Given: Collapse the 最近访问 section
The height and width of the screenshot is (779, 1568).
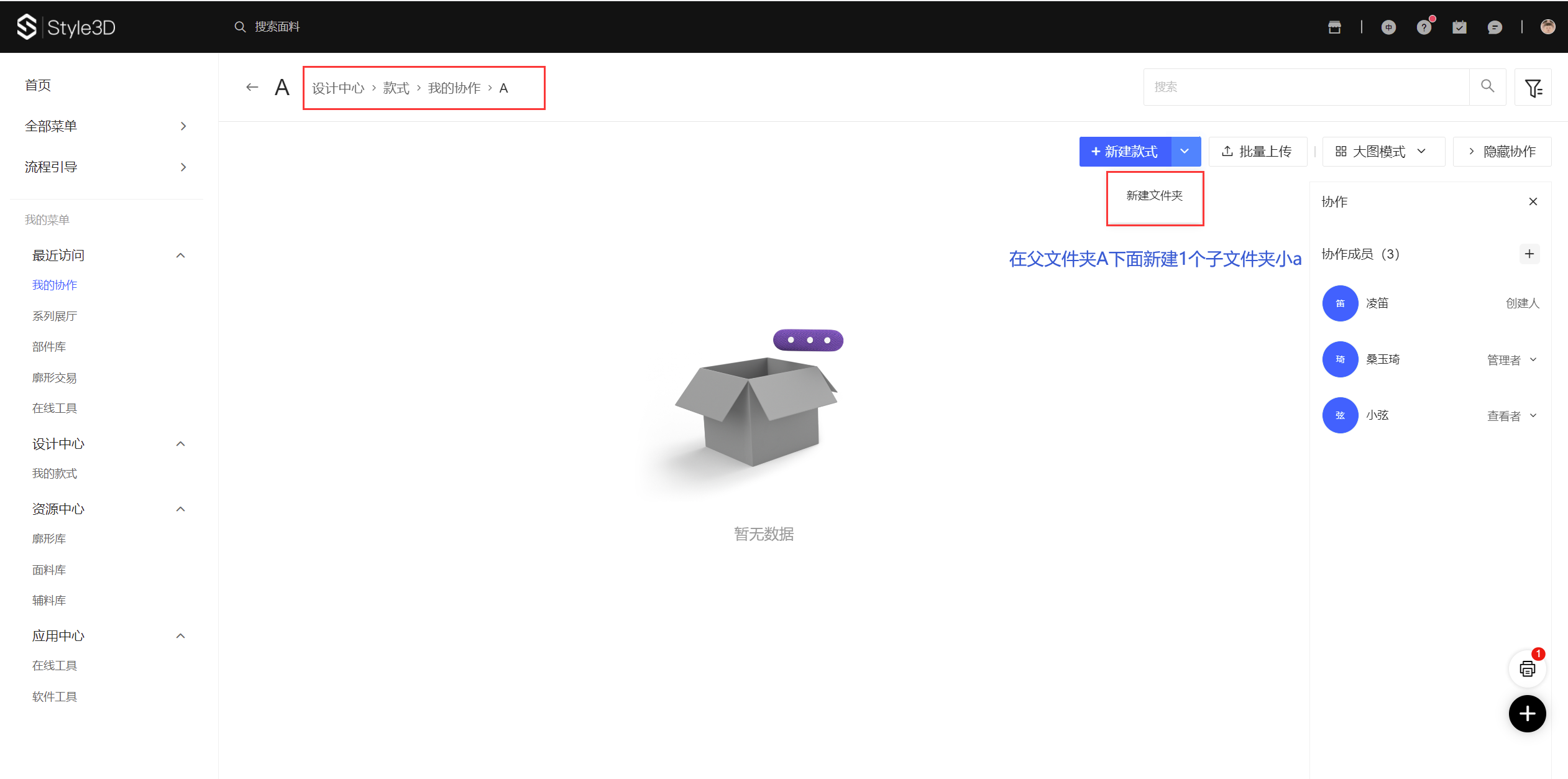Looking at the screenshot, I should (180, 256).
